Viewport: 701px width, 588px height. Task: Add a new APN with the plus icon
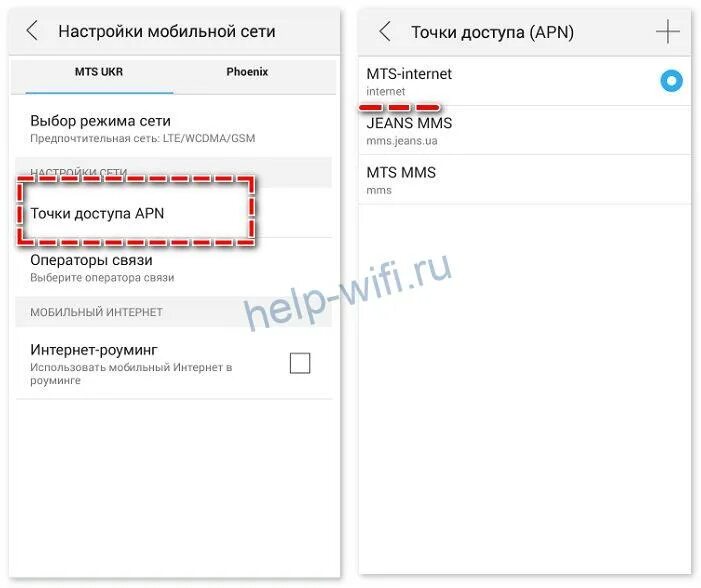tap(667, 32)
